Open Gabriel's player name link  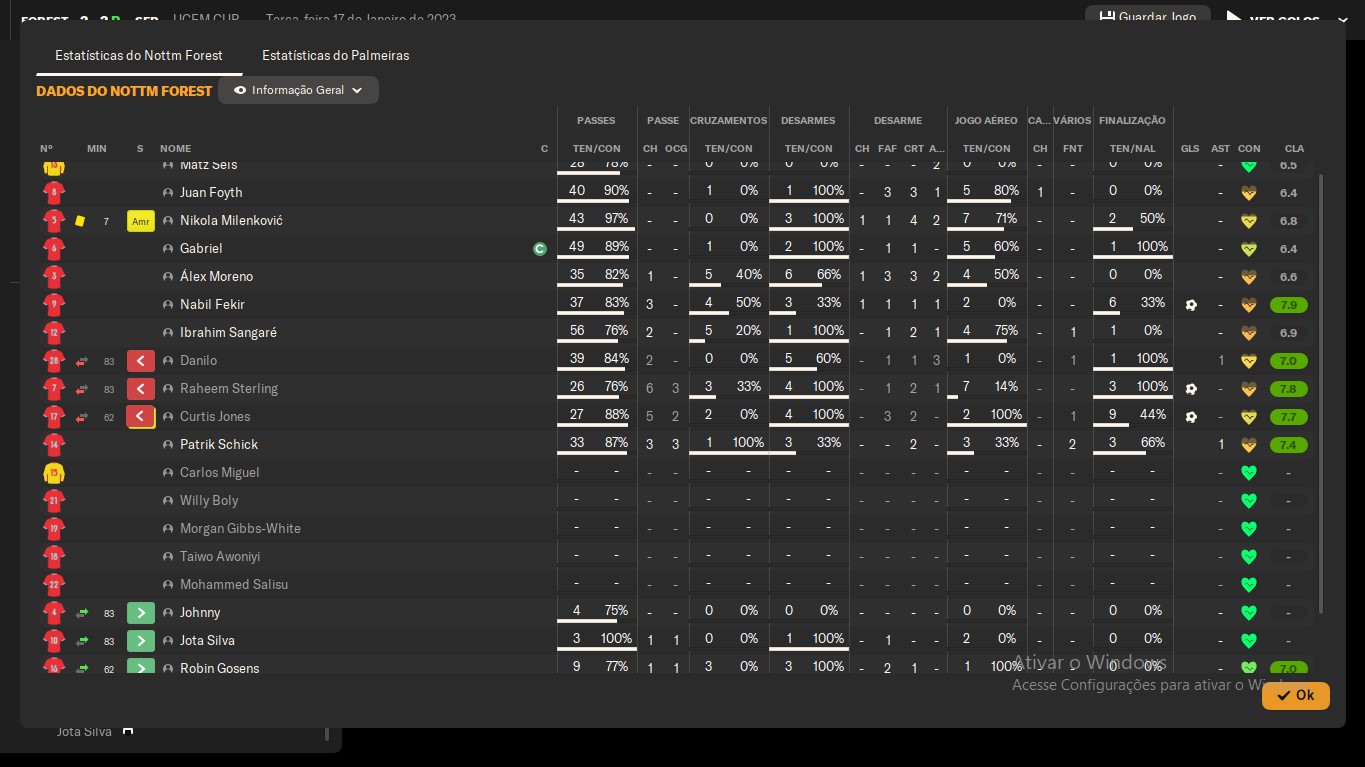tap(201, 249)
